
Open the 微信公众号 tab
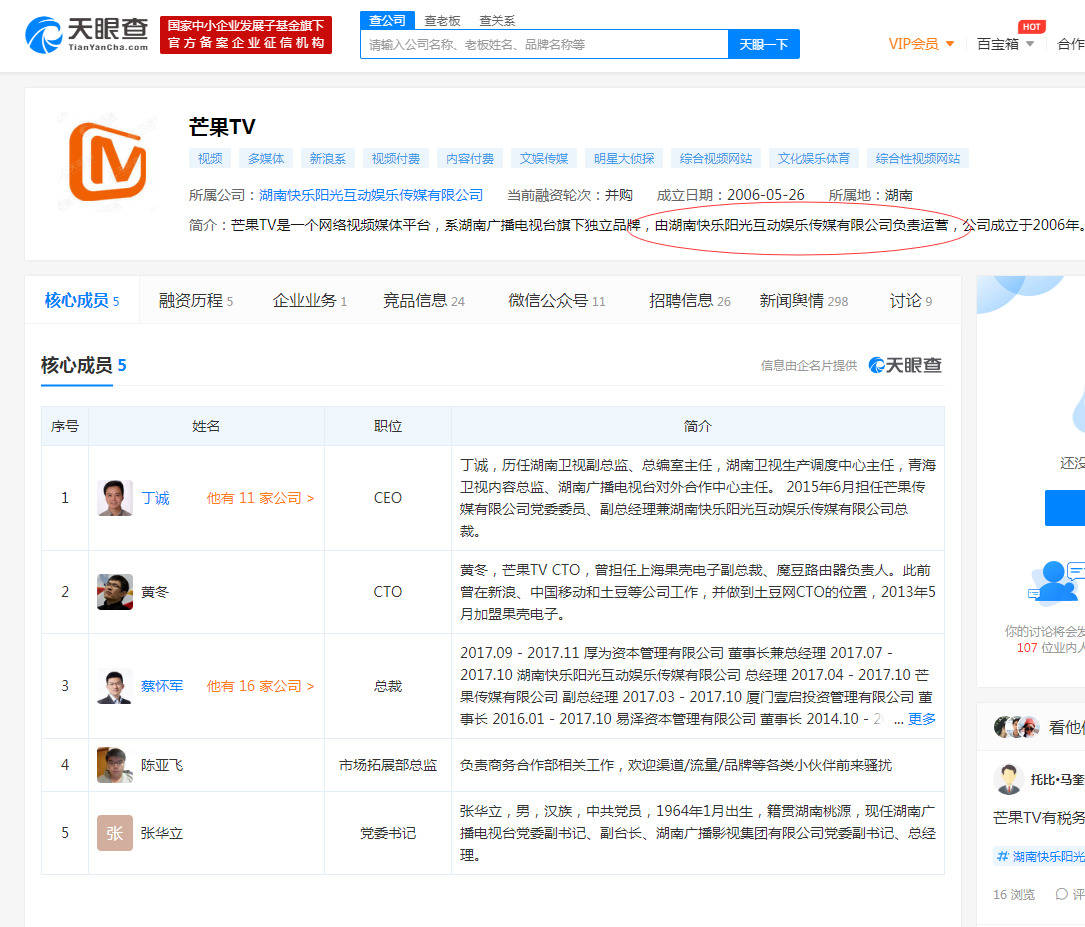pyautogui.click(x=556, y=301)
